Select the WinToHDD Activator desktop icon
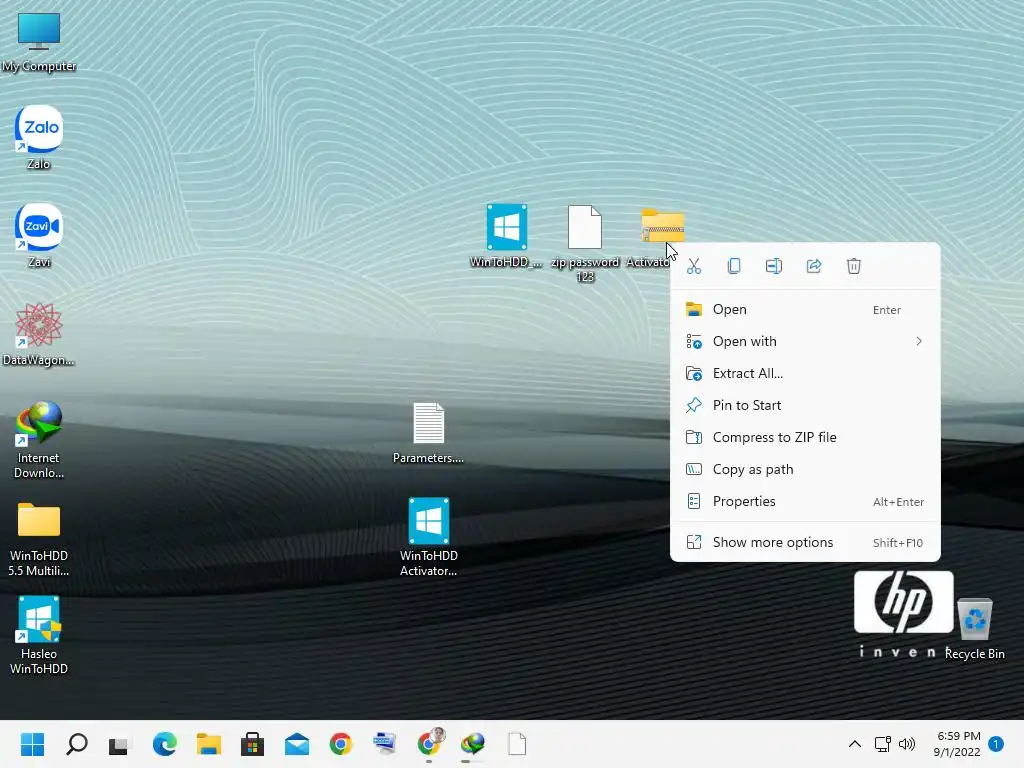The height and width of the screenshot is (768, 1024). click(428, 537)
